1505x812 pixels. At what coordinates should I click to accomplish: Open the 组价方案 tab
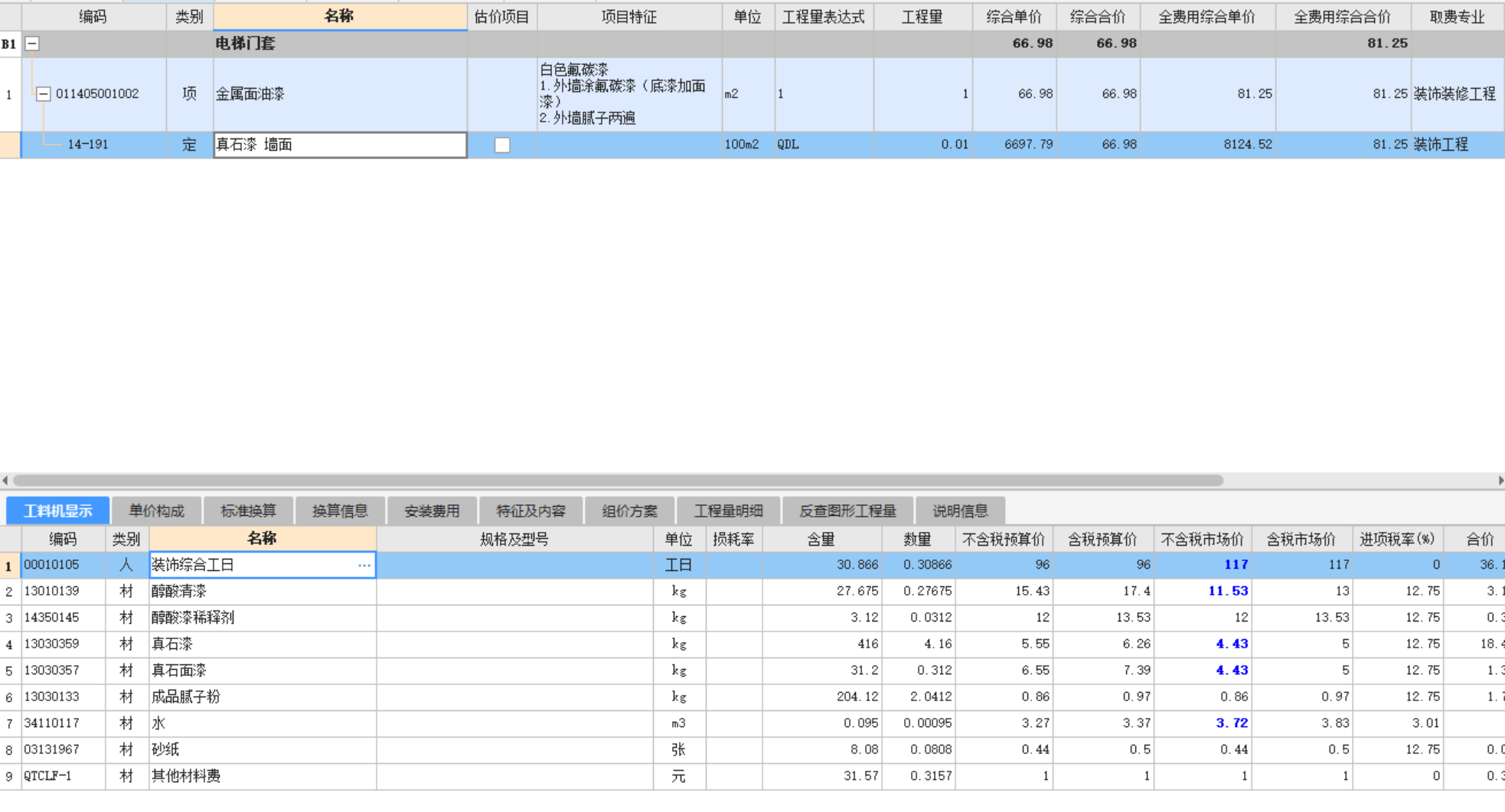pos(630,510)
